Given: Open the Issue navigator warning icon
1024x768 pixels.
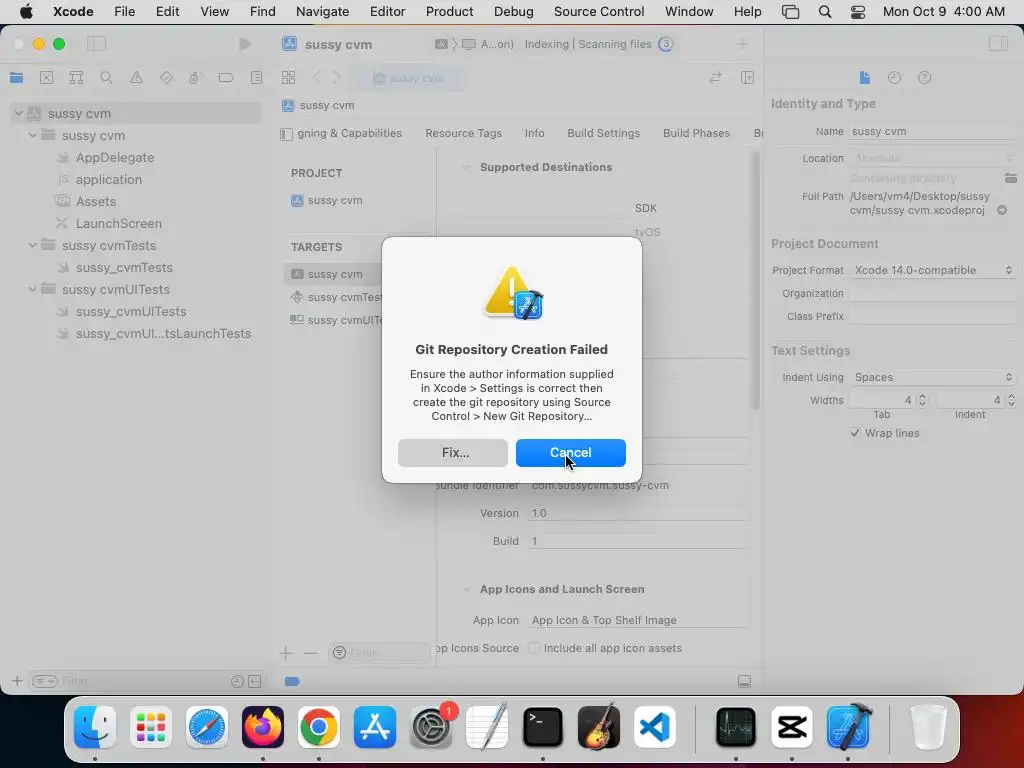Looking at the screenshot, I should pos(136,78).
